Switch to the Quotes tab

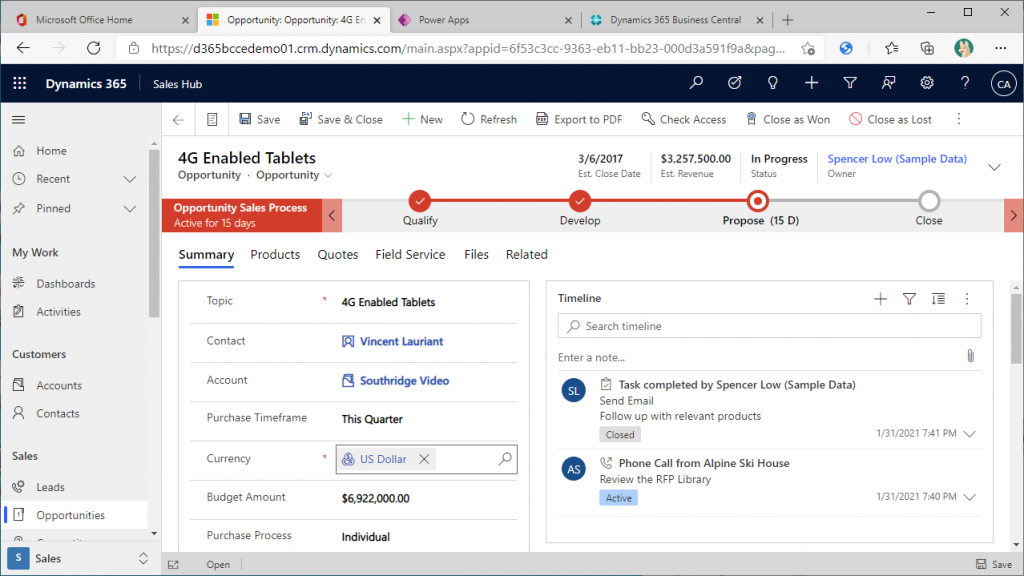point(338,255)
